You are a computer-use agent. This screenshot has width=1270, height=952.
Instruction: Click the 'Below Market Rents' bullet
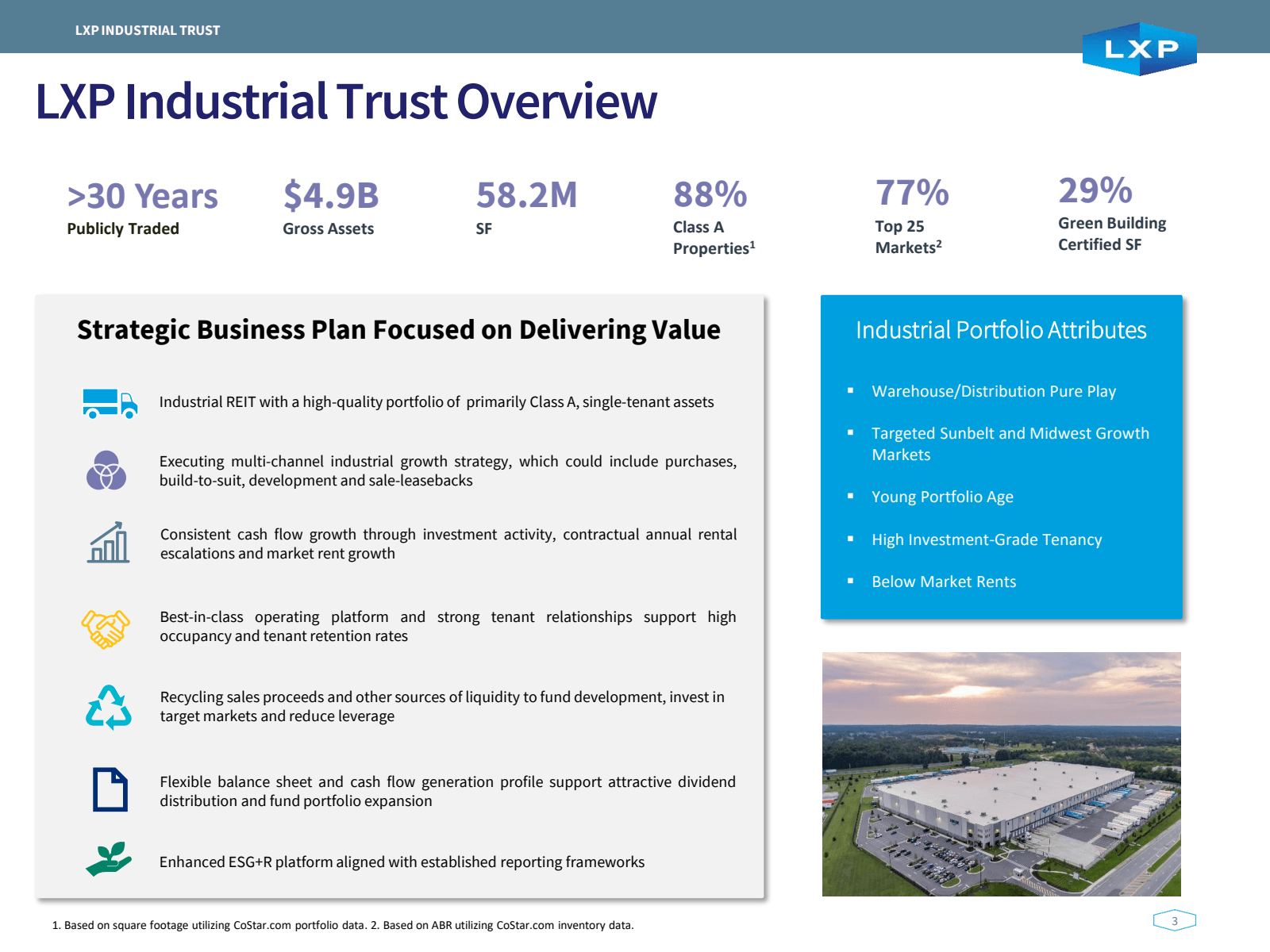point(944,582)
